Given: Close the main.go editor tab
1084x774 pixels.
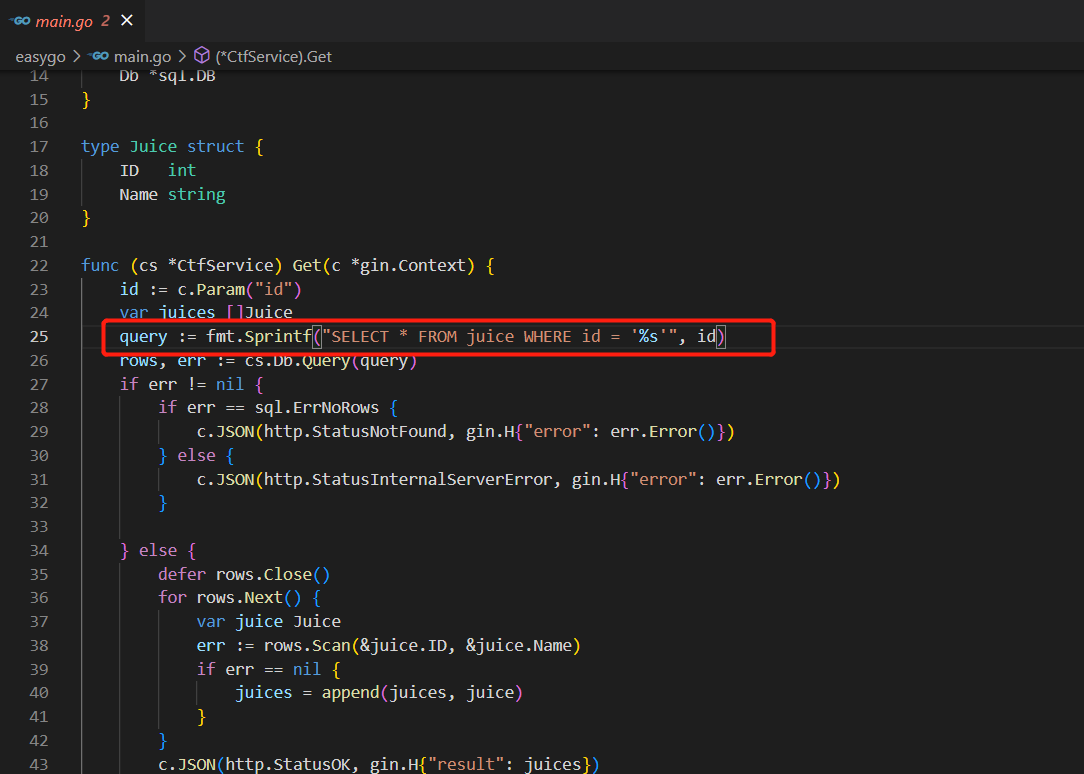Looking at the screenshot, I should [126, 21].
